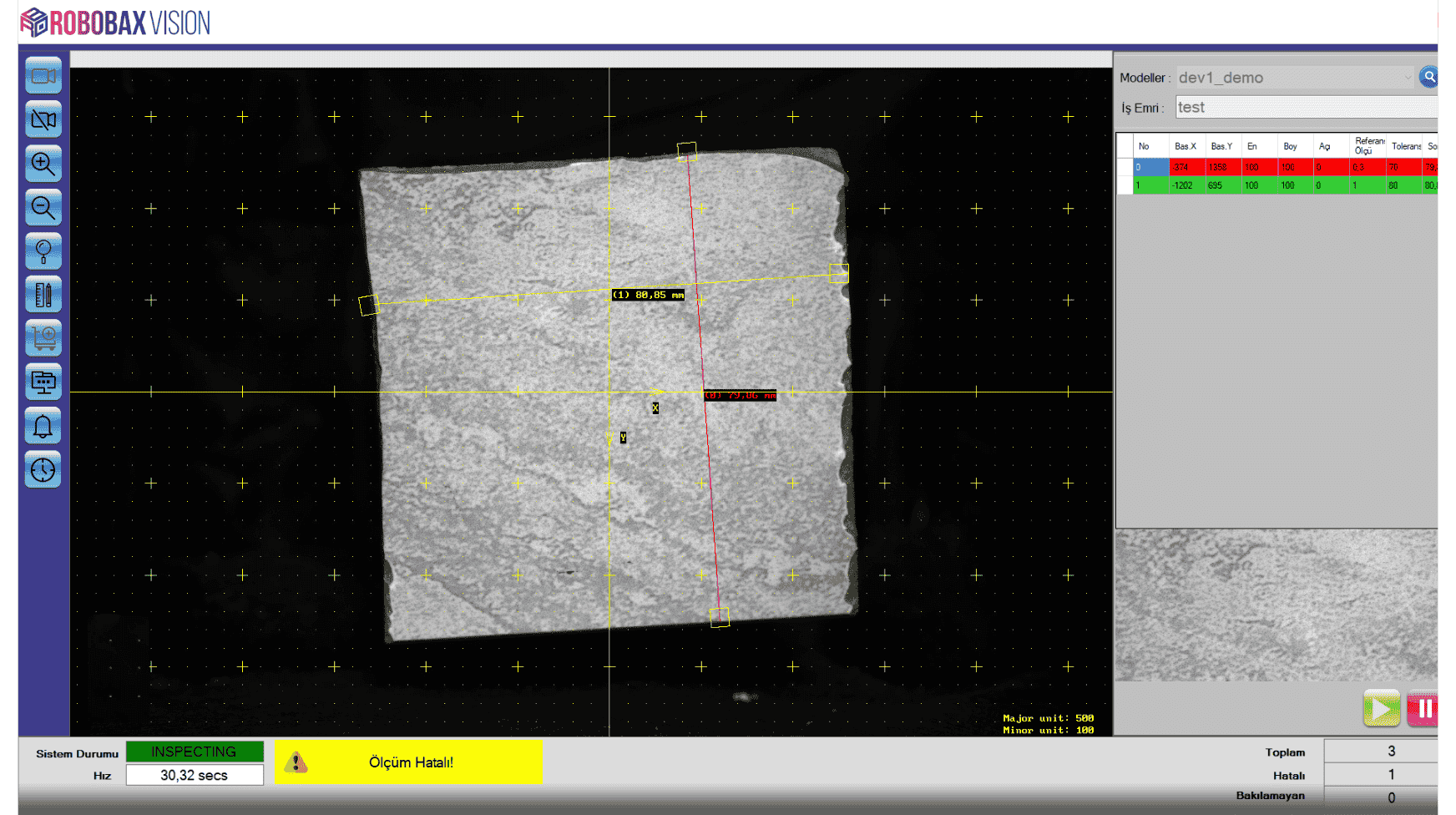Screen dimensions: 1456x815
Task: Click the '(1) 80,85 mm' measurement label
Action: point(648,295)
